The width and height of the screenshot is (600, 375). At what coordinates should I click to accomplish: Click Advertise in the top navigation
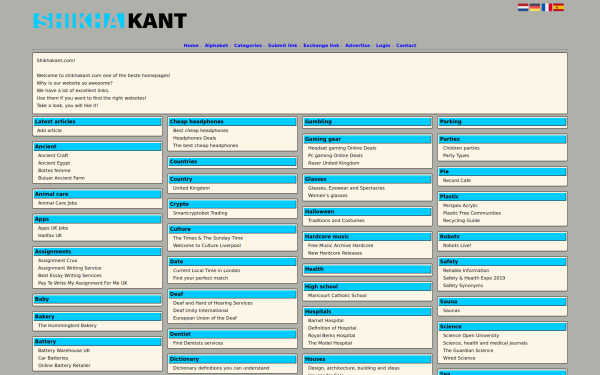357,45
